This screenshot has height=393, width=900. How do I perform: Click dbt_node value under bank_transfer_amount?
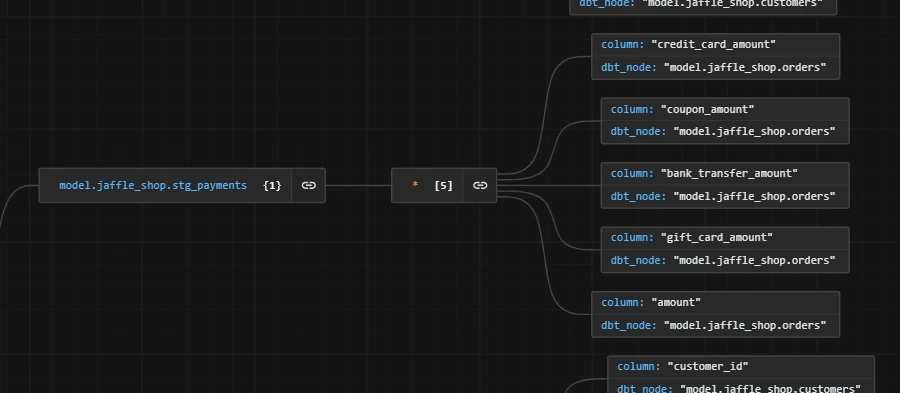(x=754, y=196)
